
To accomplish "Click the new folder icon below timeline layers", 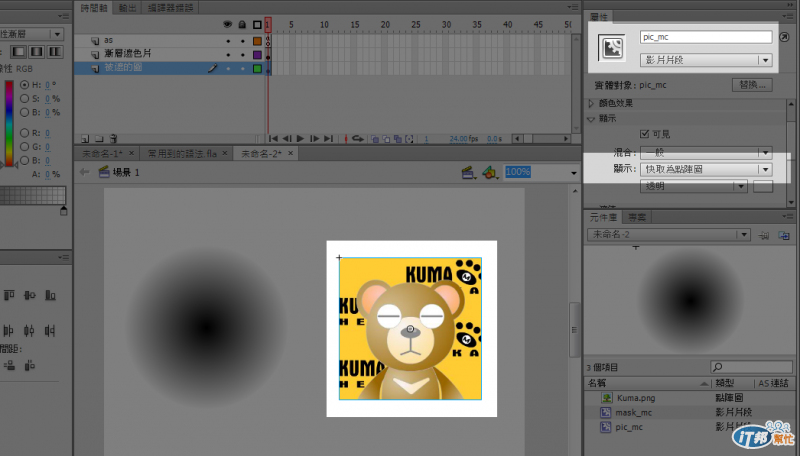I will [99, 139].
